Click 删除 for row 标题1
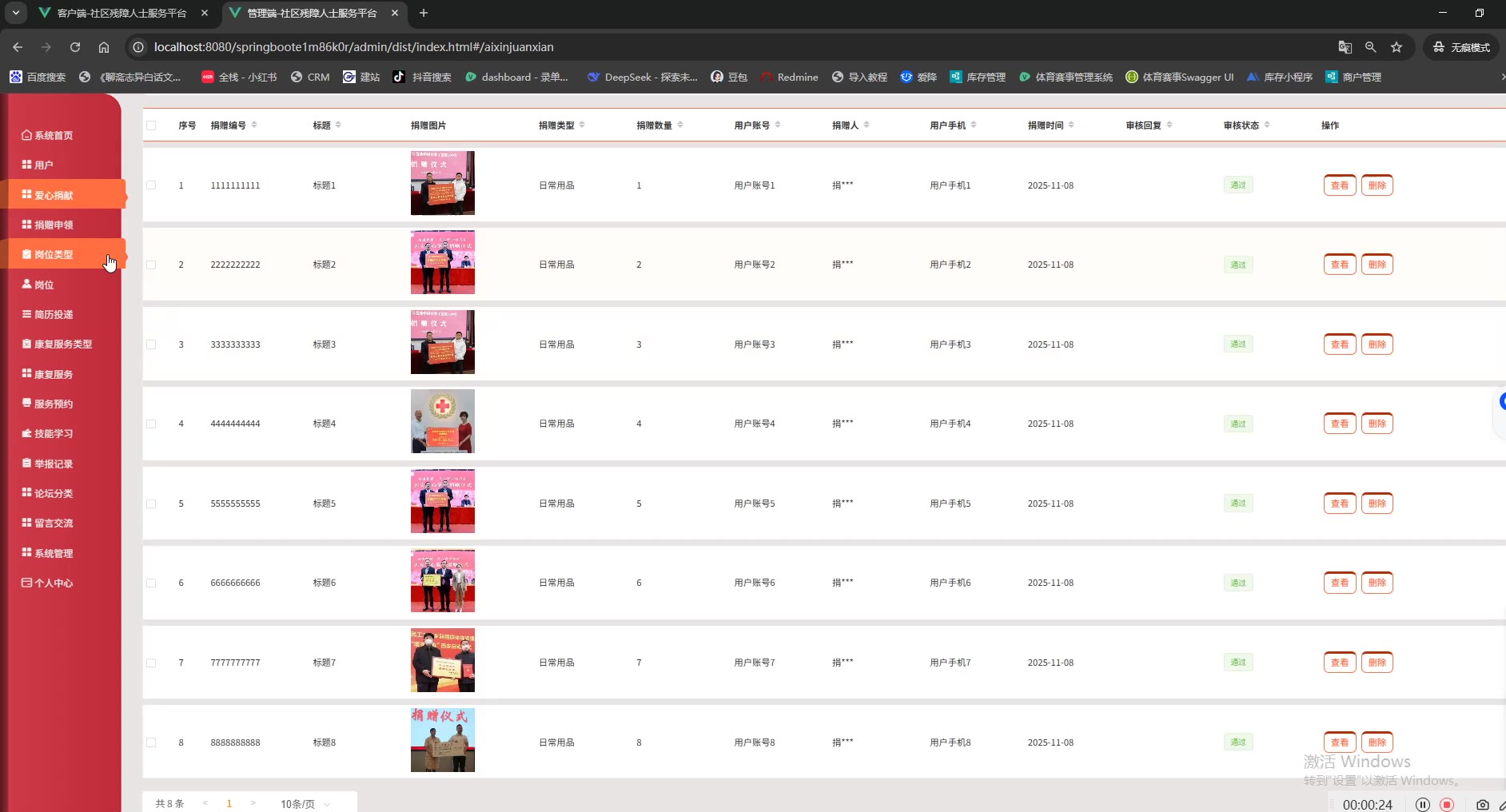This screenshot has width=1506, height=812. (1377, 185)
